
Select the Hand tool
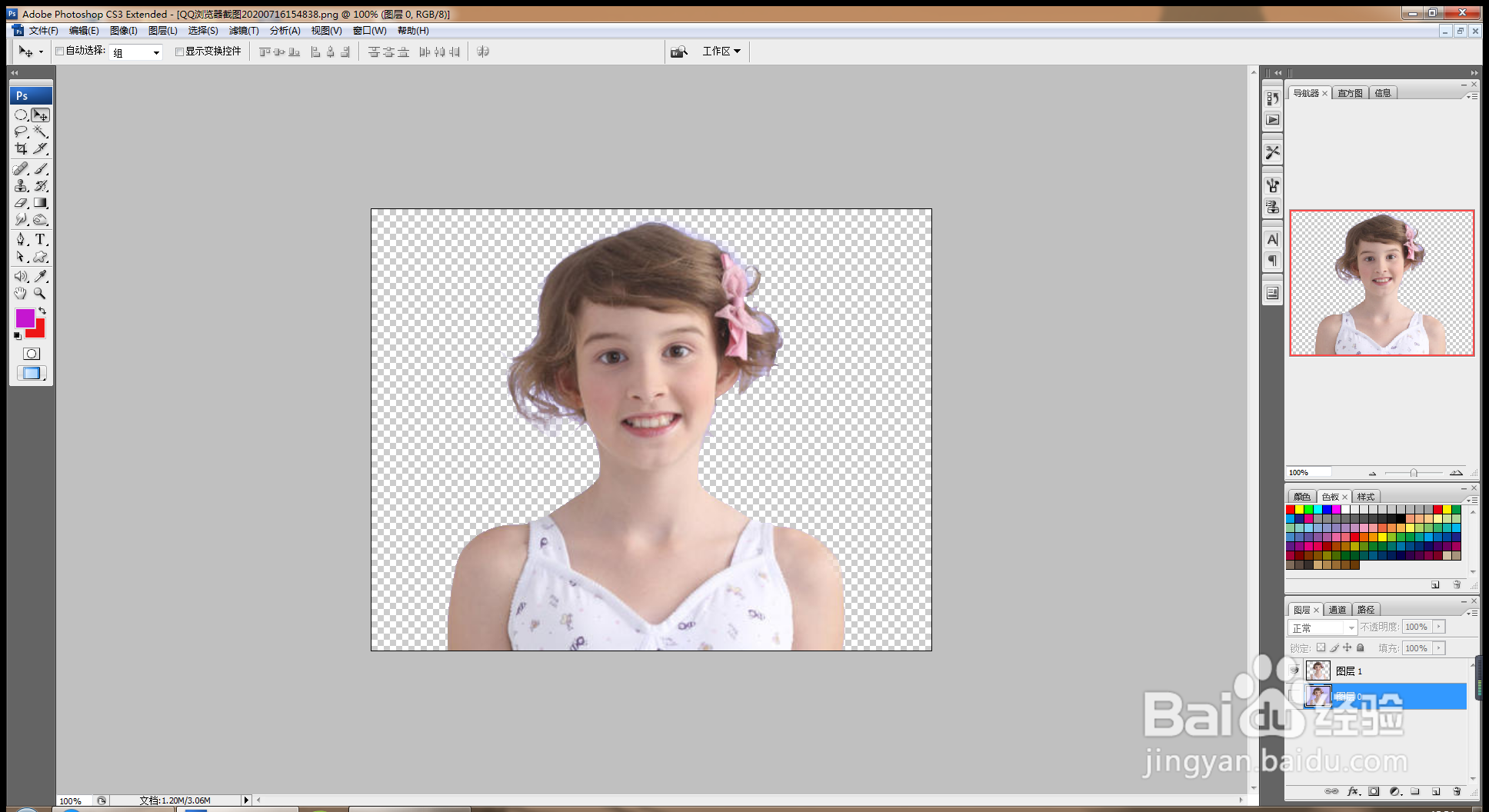pyautogui.click(x=21, y=294)
